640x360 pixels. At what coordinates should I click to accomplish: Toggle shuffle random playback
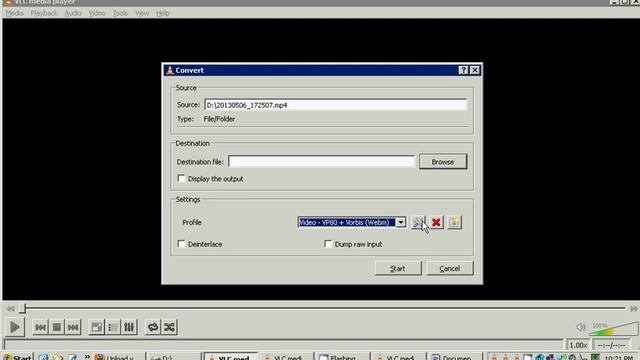tap(169, 327)
